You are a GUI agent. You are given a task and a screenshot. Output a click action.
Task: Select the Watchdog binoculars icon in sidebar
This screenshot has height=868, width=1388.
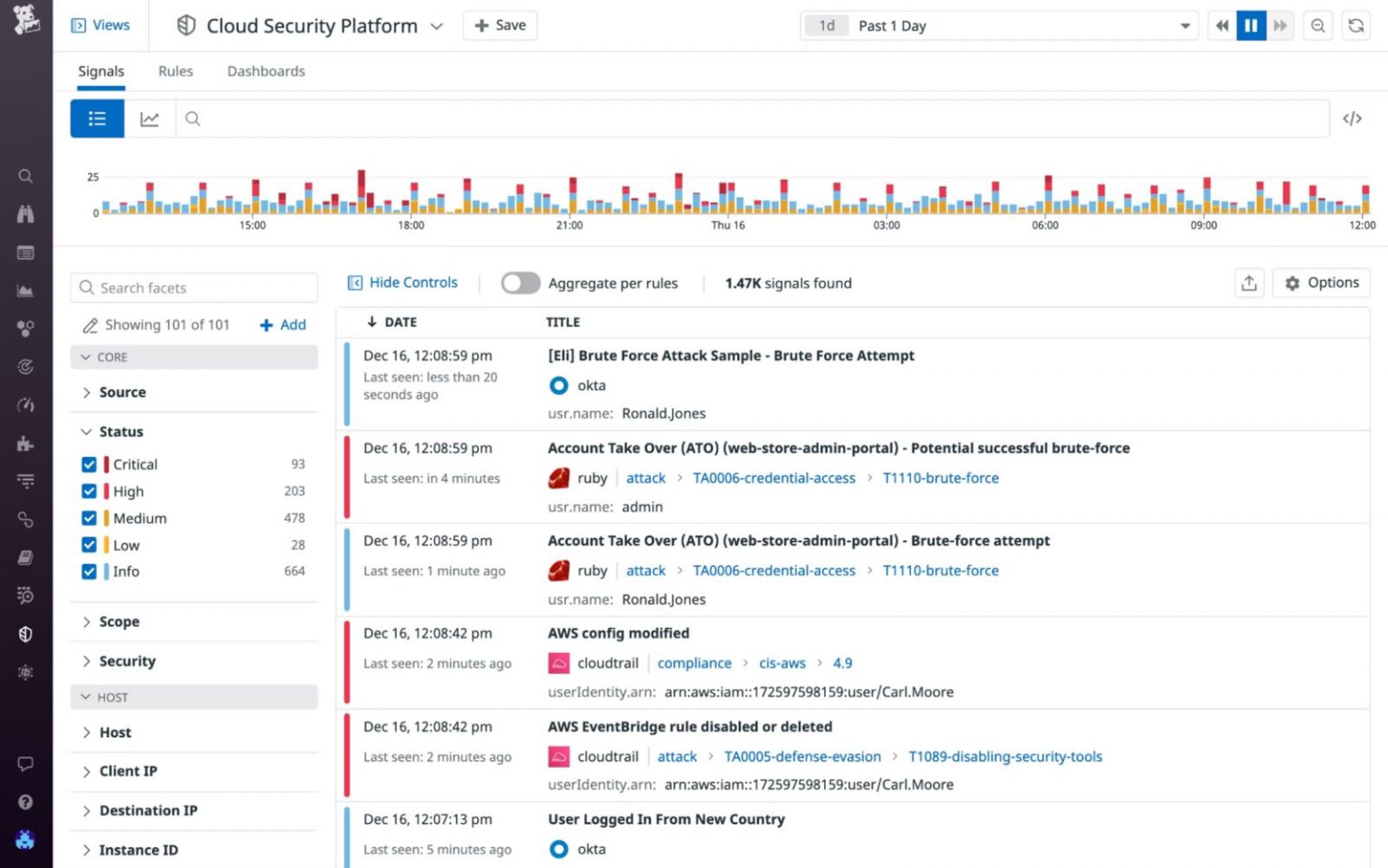coord(25,214)
